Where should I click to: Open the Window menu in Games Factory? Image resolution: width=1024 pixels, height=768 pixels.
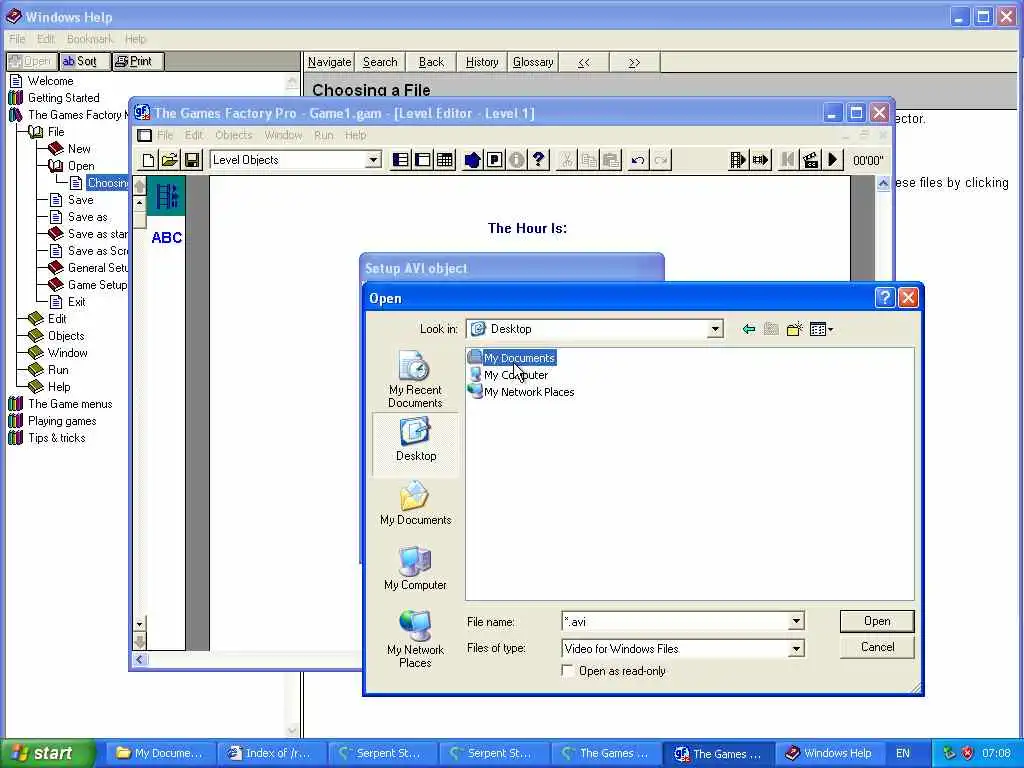(283, 135)
